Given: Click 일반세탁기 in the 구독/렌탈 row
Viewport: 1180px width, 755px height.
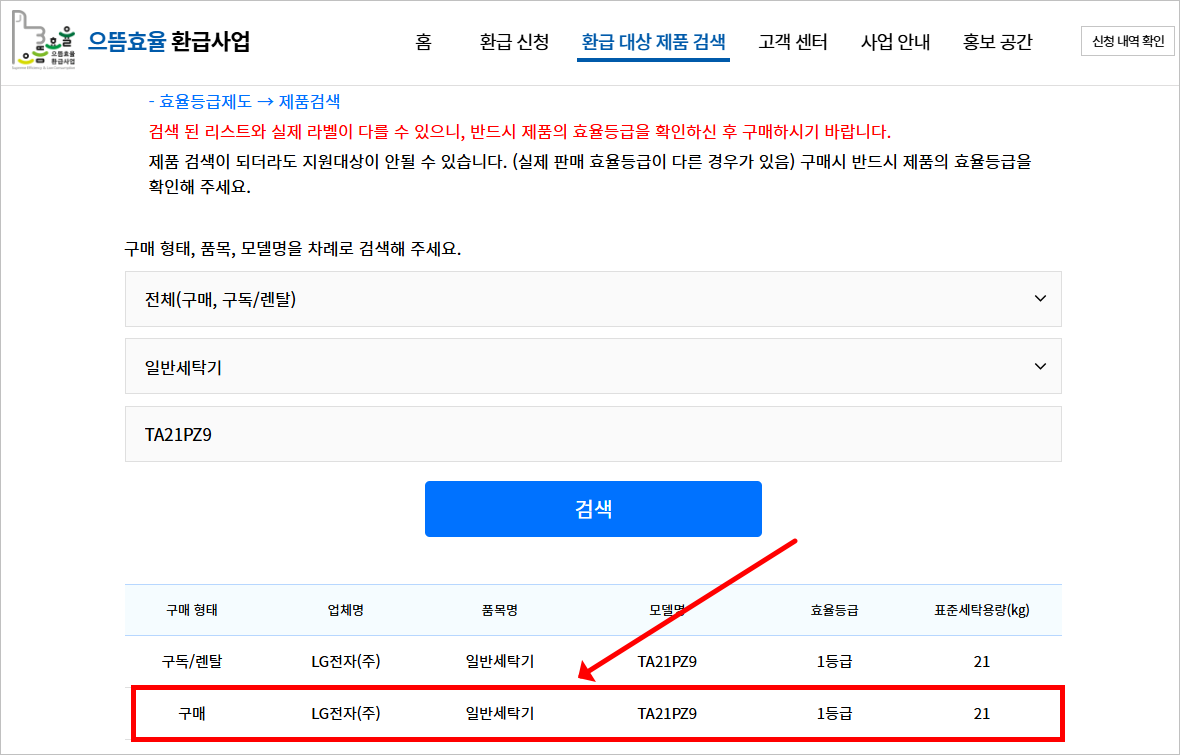Looking at the screenshot, I should [500, 662].
